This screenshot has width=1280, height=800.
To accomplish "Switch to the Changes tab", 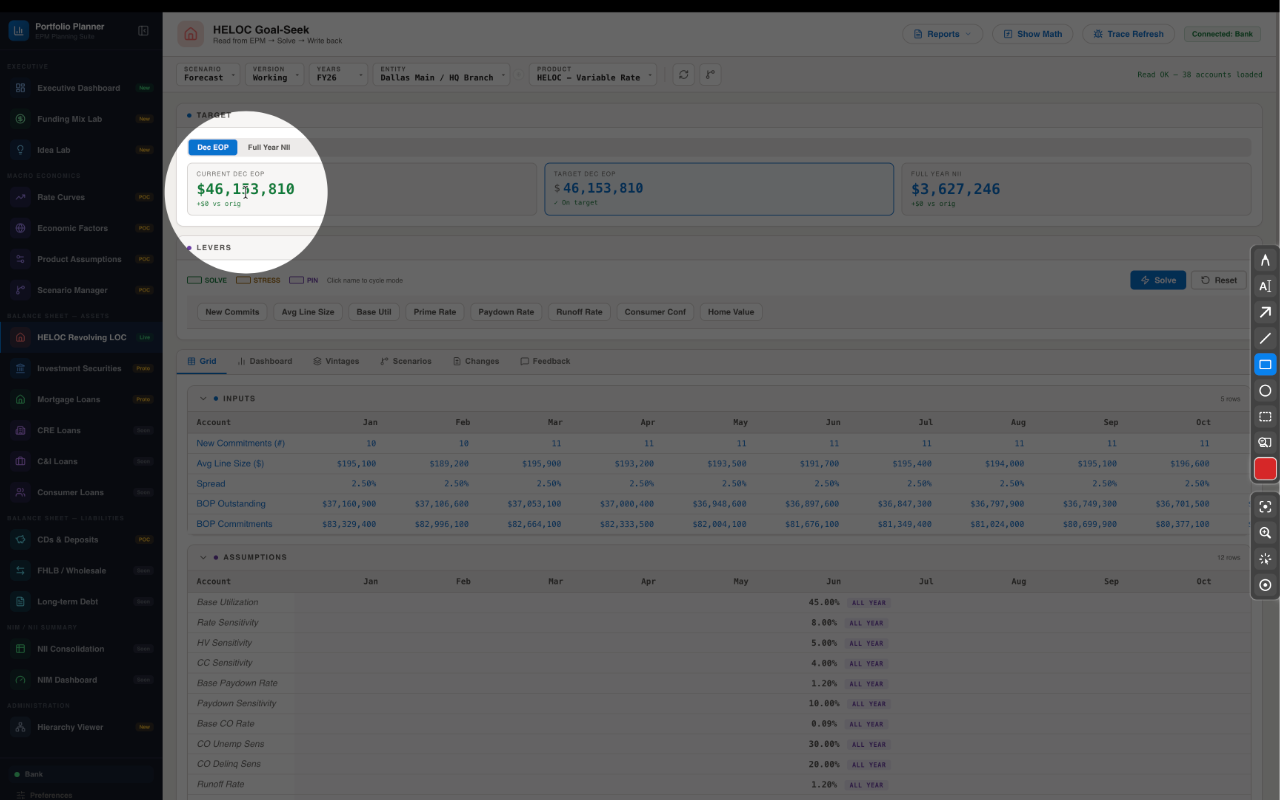I will click(x=476, y=361).
